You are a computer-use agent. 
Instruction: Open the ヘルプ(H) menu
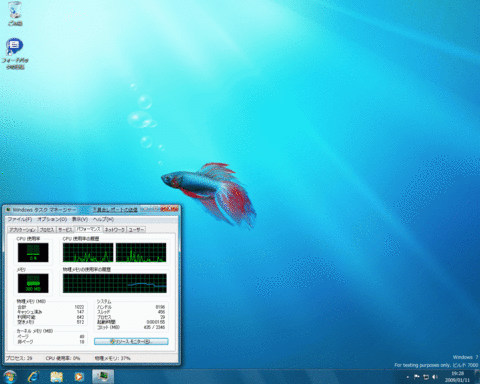point(103,219)
